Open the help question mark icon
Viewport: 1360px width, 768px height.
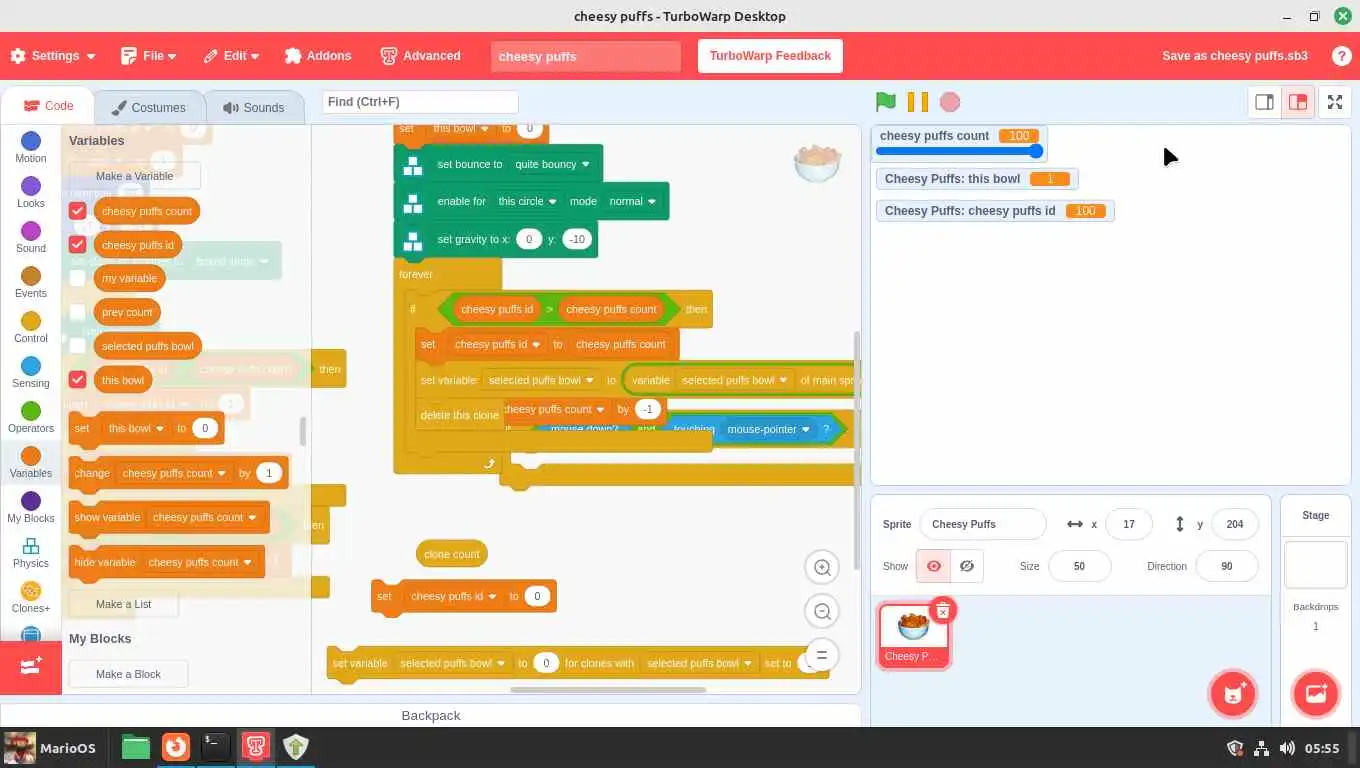point(1341,56)
